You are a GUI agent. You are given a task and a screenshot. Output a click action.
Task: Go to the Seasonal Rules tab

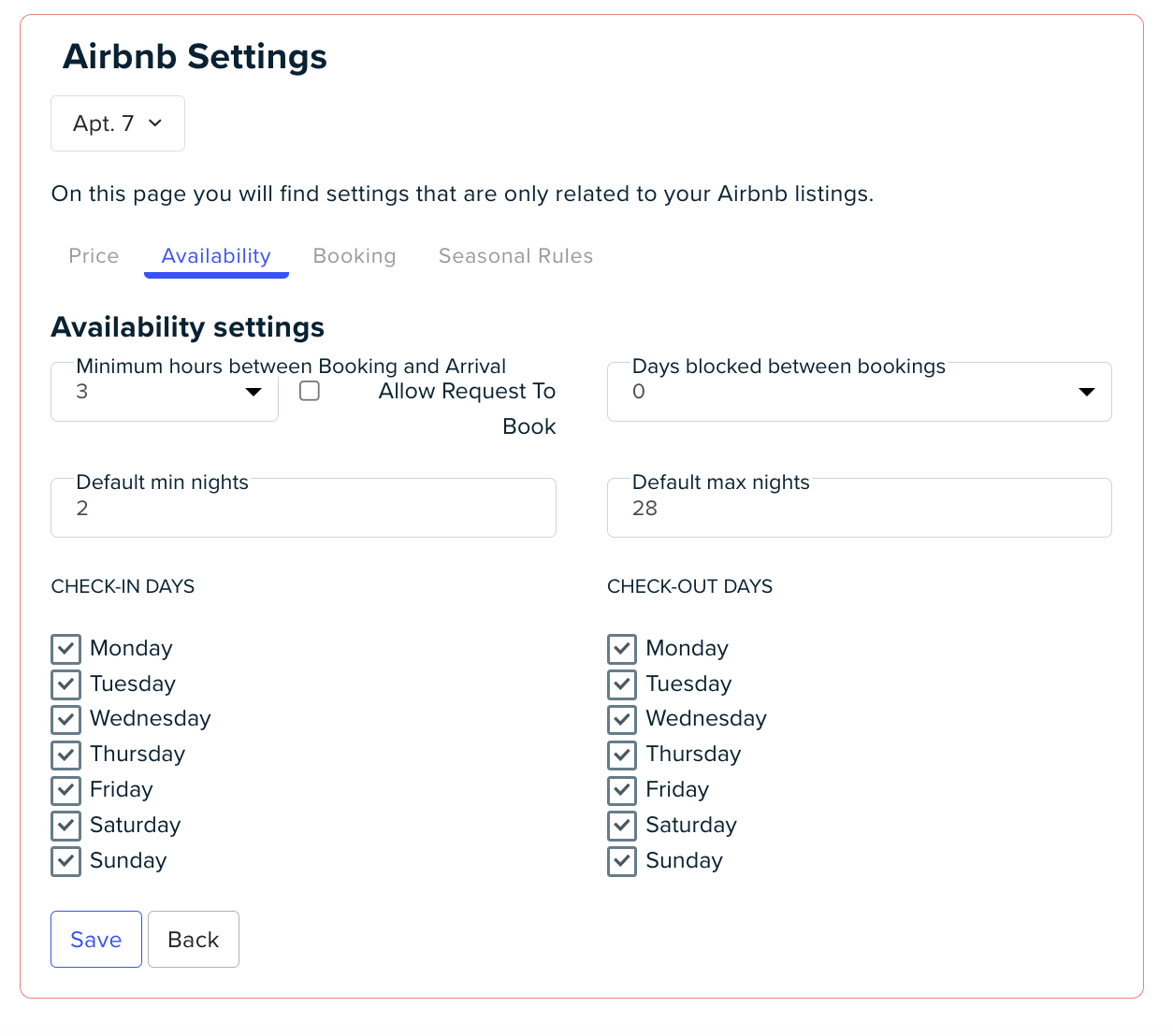[x=516, y=256]
